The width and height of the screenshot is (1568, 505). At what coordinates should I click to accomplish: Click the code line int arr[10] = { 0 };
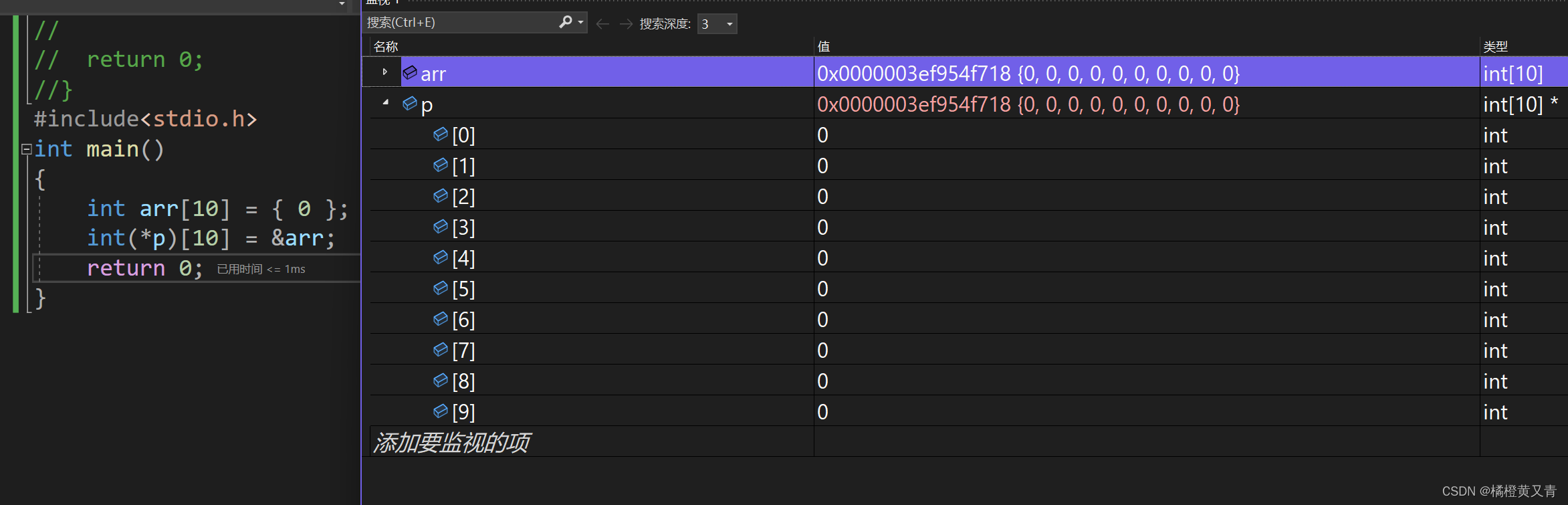[x=218, y=209]
